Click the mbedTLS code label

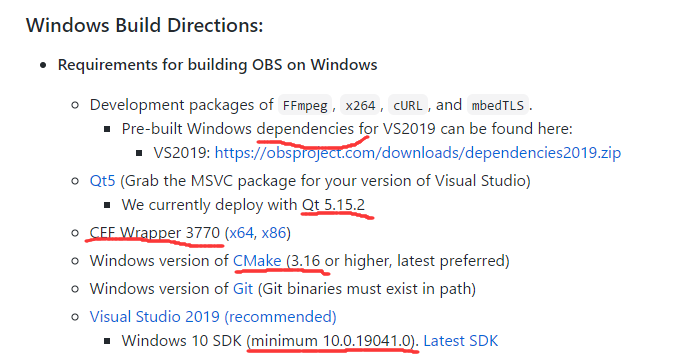click(498, 105)
